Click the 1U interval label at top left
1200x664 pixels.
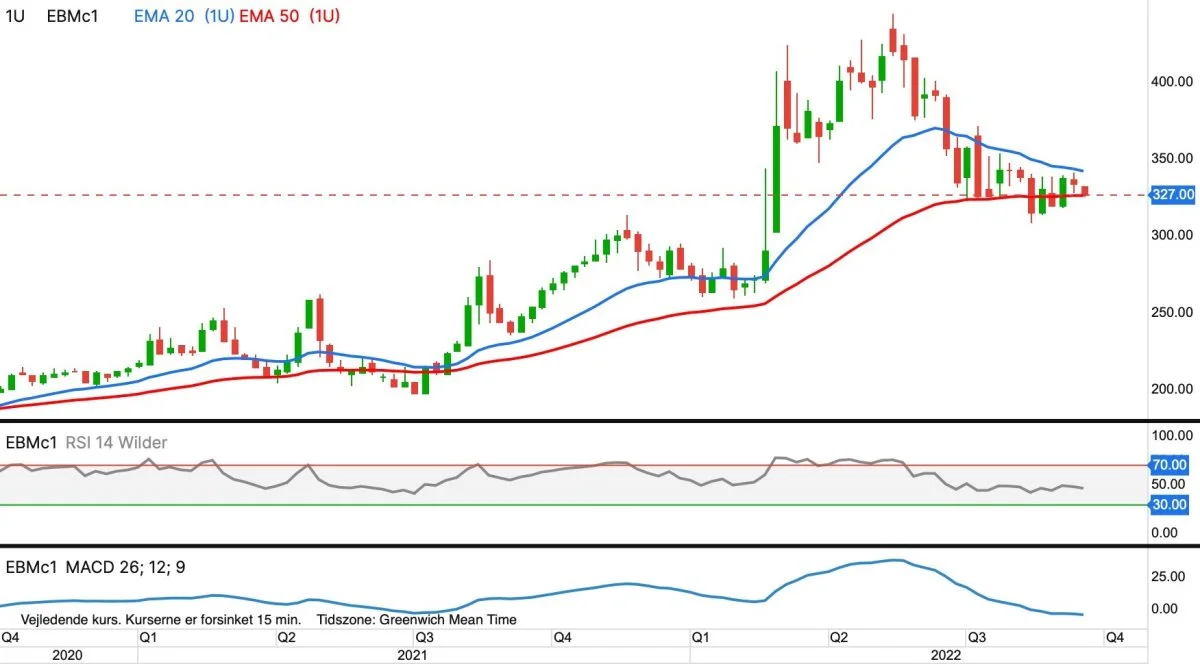[16, 16]
